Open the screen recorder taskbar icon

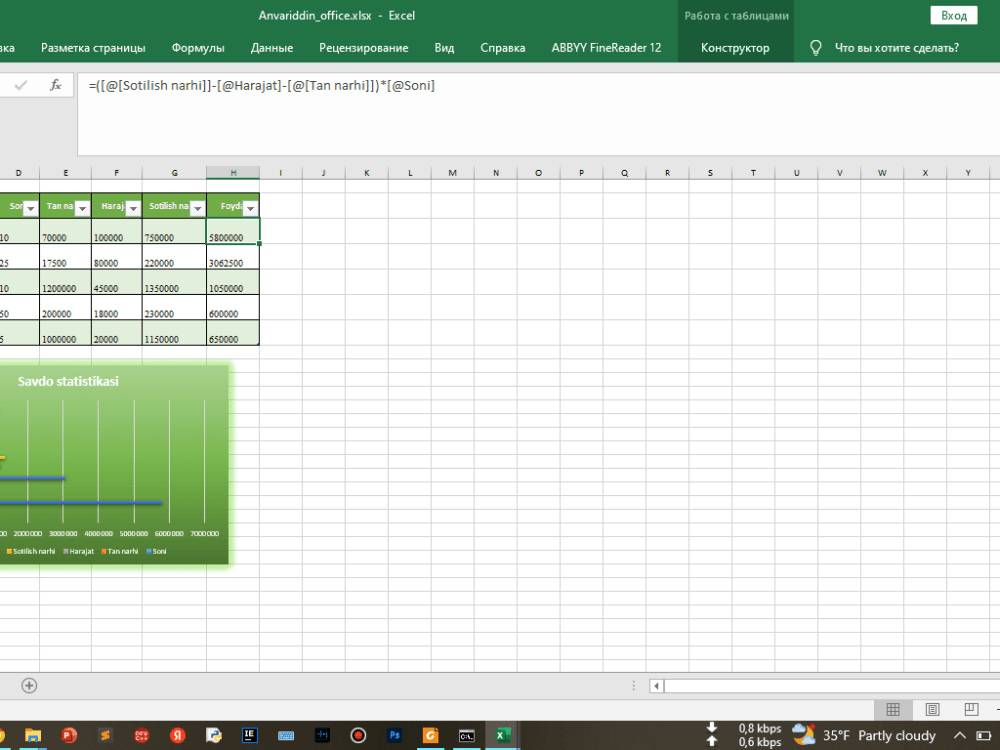pos(358,735)
